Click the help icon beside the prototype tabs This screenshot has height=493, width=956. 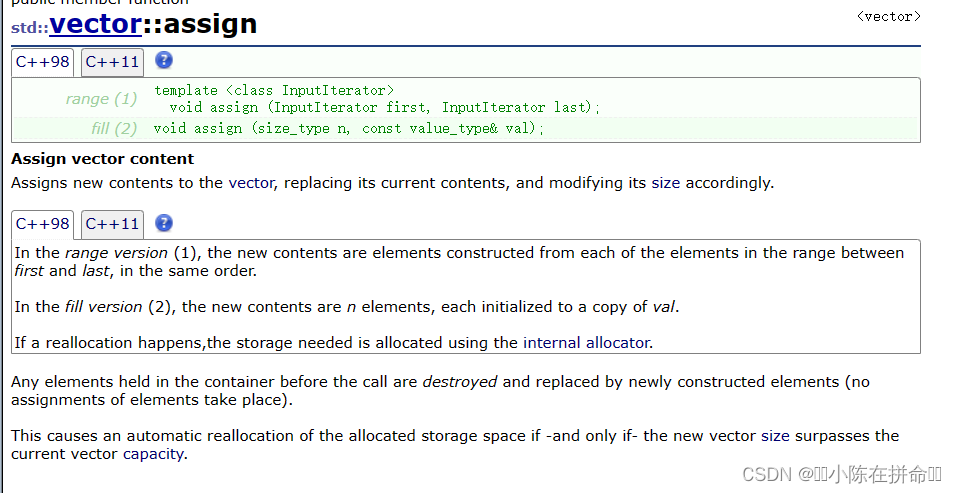[164, 60]
